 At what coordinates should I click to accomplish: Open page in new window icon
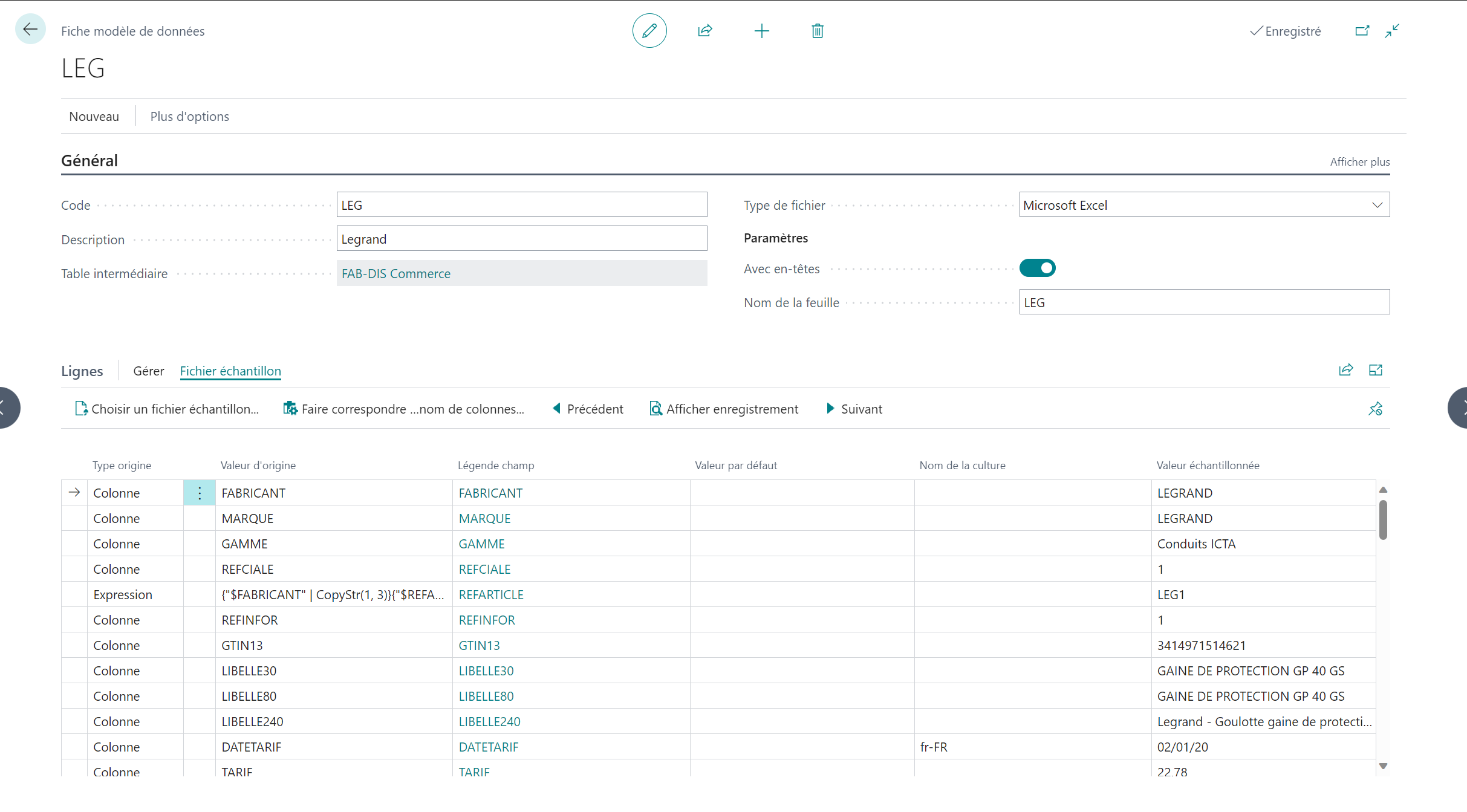coord(1362,31)
